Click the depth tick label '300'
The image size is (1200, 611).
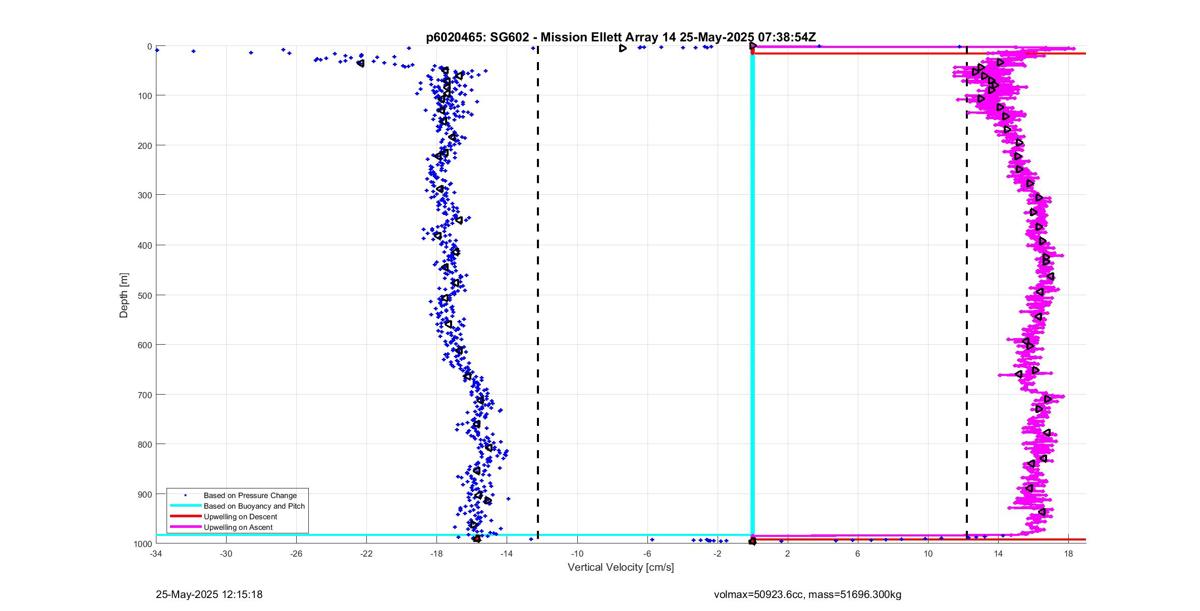pos(144,195)
